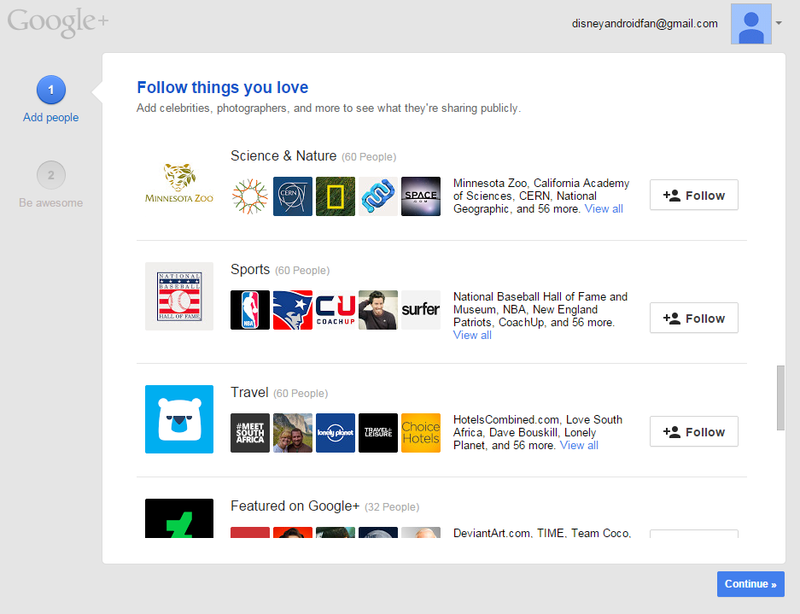Go to step 2 Be awesome
The height and width of the screenshot is (614, 800).
click(51, 185)
